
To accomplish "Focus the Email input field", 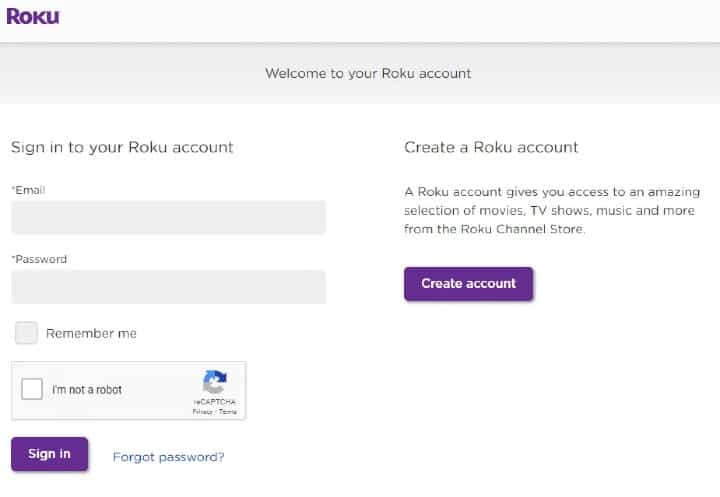I will click(169, 217).
